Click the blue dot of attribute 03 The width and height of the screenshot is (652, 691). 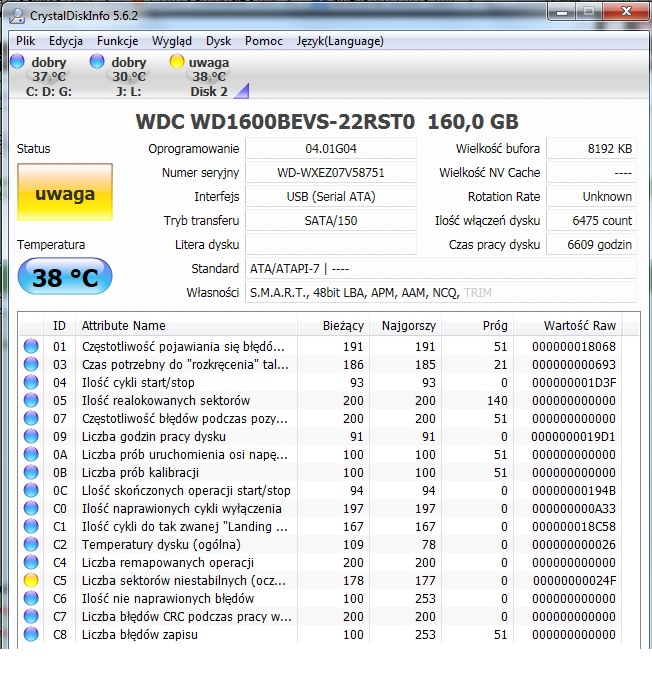click(31, 364)
